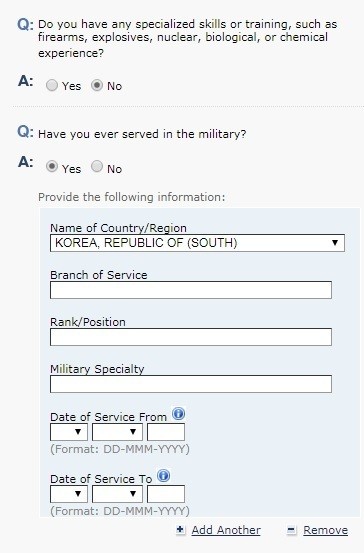Open the month dropdown for Service To
The height and width of the screenshot is (553, 364).
pos(117,494)
